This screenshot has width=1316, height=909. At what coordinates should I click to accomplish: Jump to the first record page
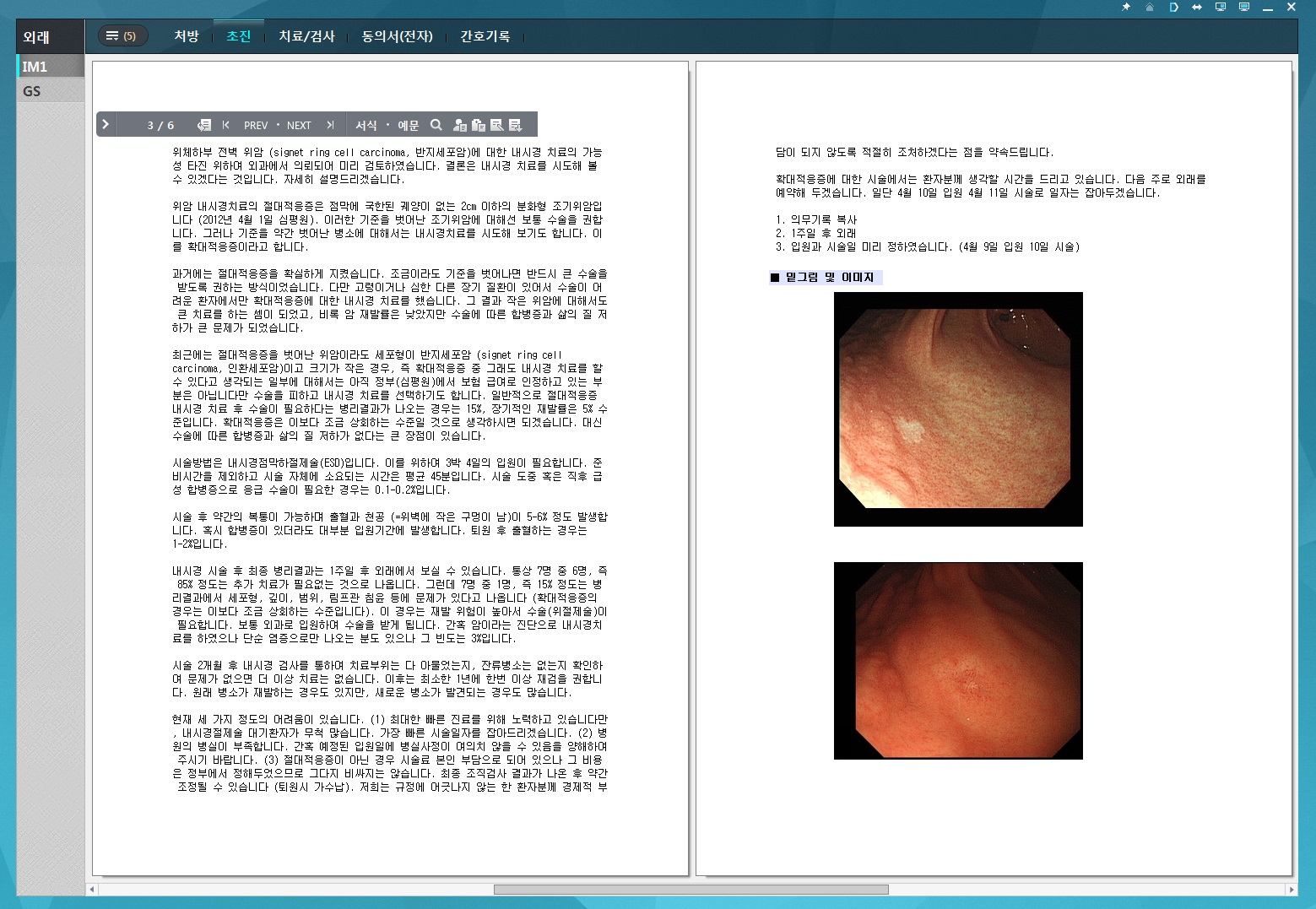[x=225, y=125]
